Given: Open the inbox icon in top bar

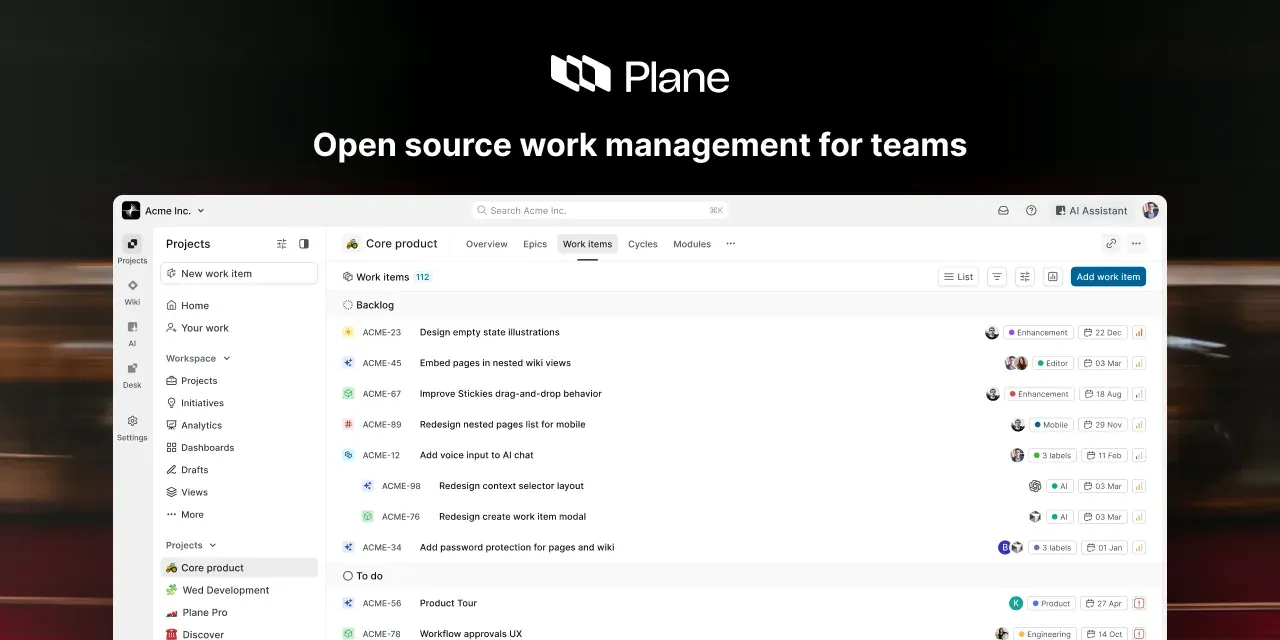Looking at the screenshot, I should pyautogui.click(x=1003, y=211).
